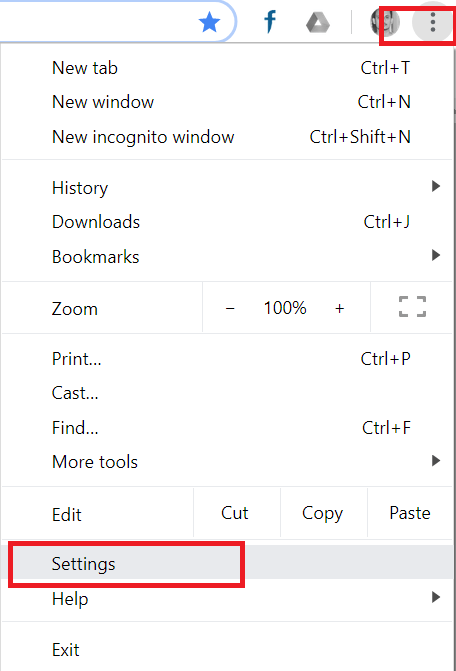456x671 pixels.
Task: Open the Facebook extension icon
Action: coord(270,22)
